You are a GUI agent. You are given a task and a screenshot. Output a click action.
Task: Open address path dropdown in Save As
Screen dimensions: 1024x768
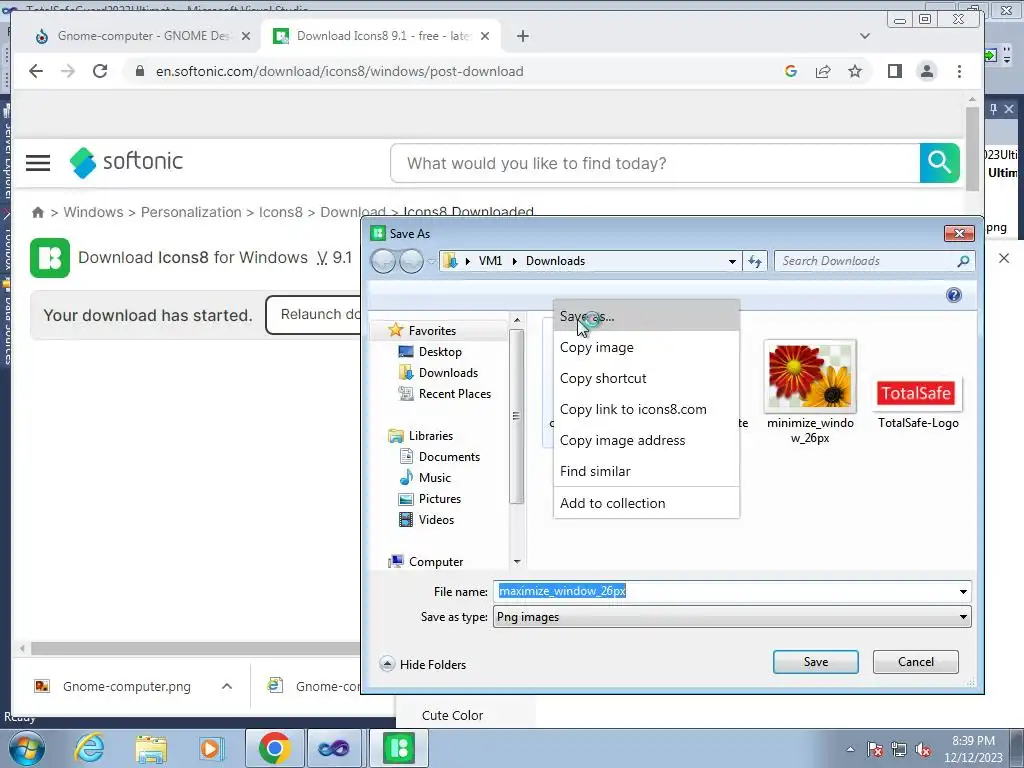coord(732,261)
